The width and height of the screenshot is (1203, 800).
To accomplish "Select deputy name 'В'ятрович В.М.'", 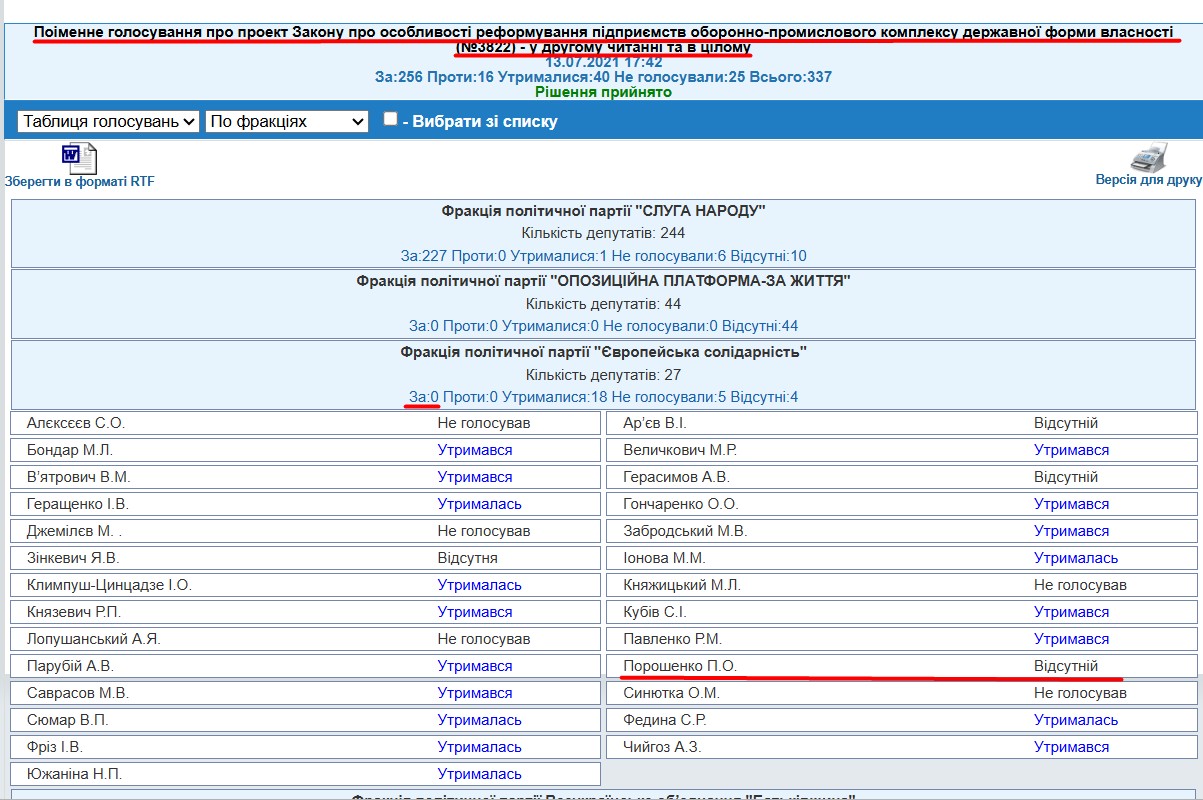I will point(79,477).
